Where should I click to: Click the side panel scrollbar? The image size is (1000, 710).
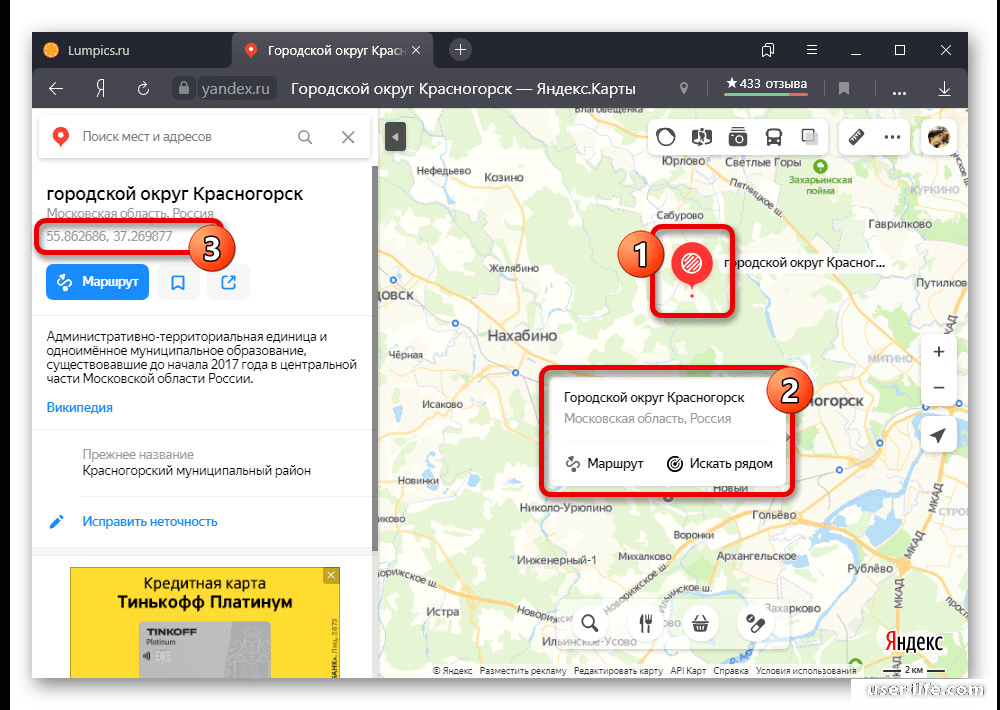click(x=375, y=357)
